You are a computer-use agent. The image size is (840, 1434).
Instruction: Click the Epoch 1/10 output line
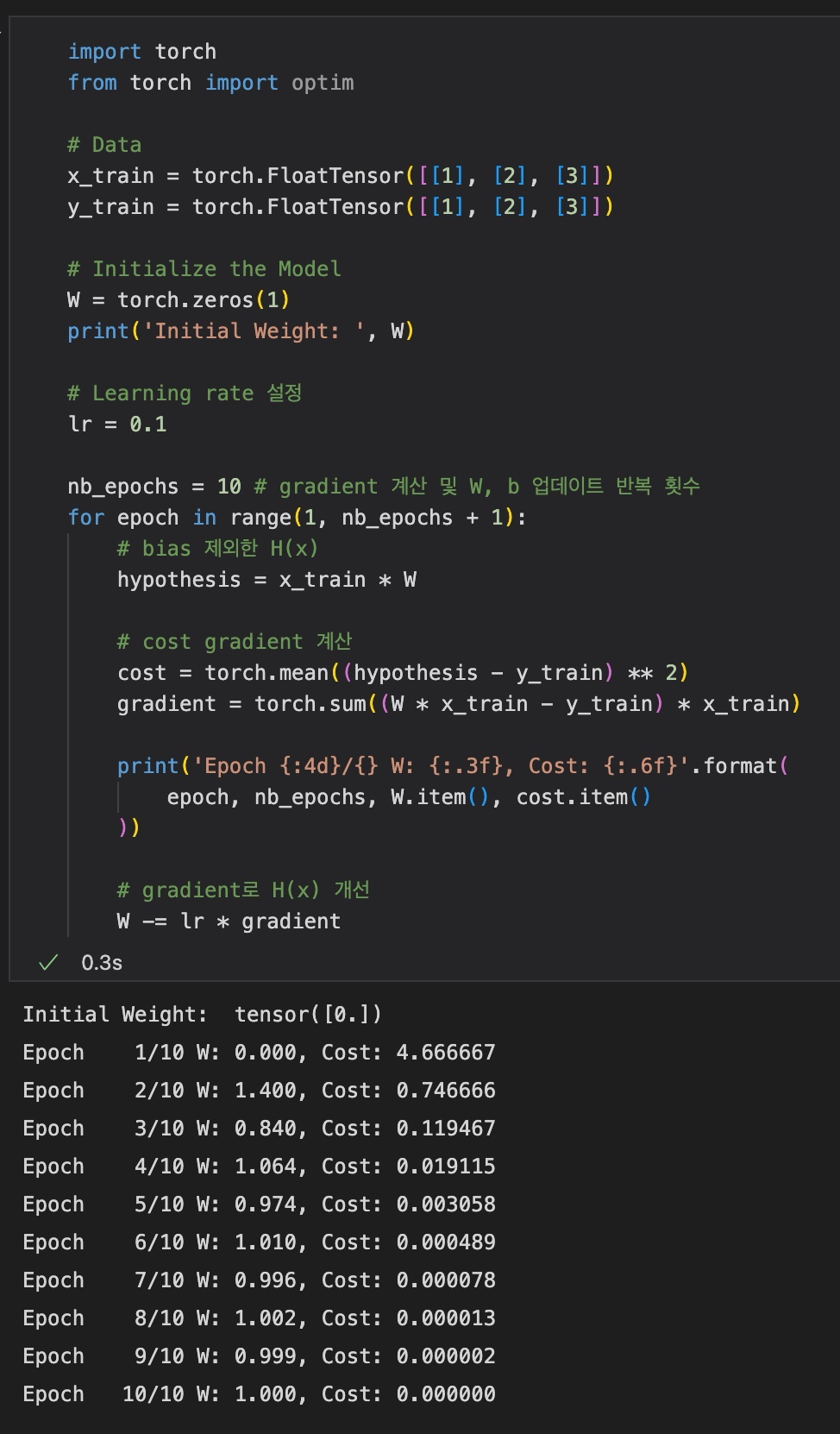259,1053
